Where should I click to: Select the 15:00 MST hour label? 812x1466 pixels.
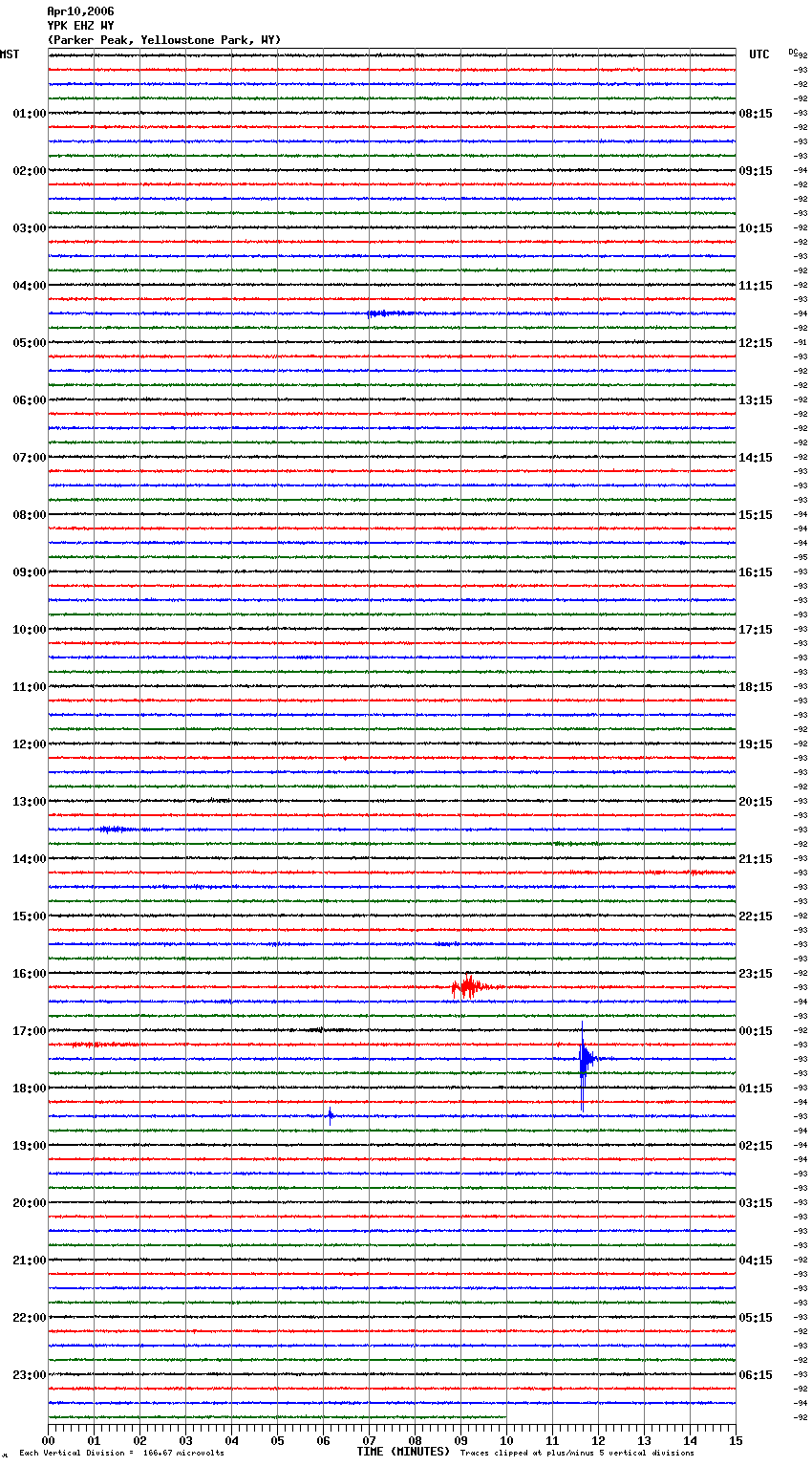29,916
